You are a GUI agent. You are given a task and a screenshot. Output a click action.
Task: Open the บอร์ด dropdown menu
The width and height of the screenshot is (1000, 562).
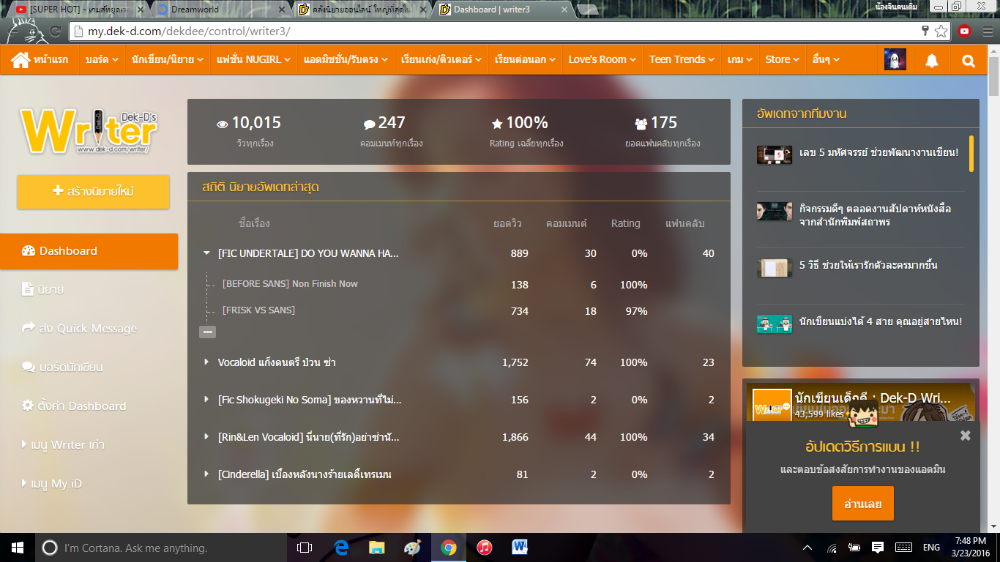coord(102,59)
